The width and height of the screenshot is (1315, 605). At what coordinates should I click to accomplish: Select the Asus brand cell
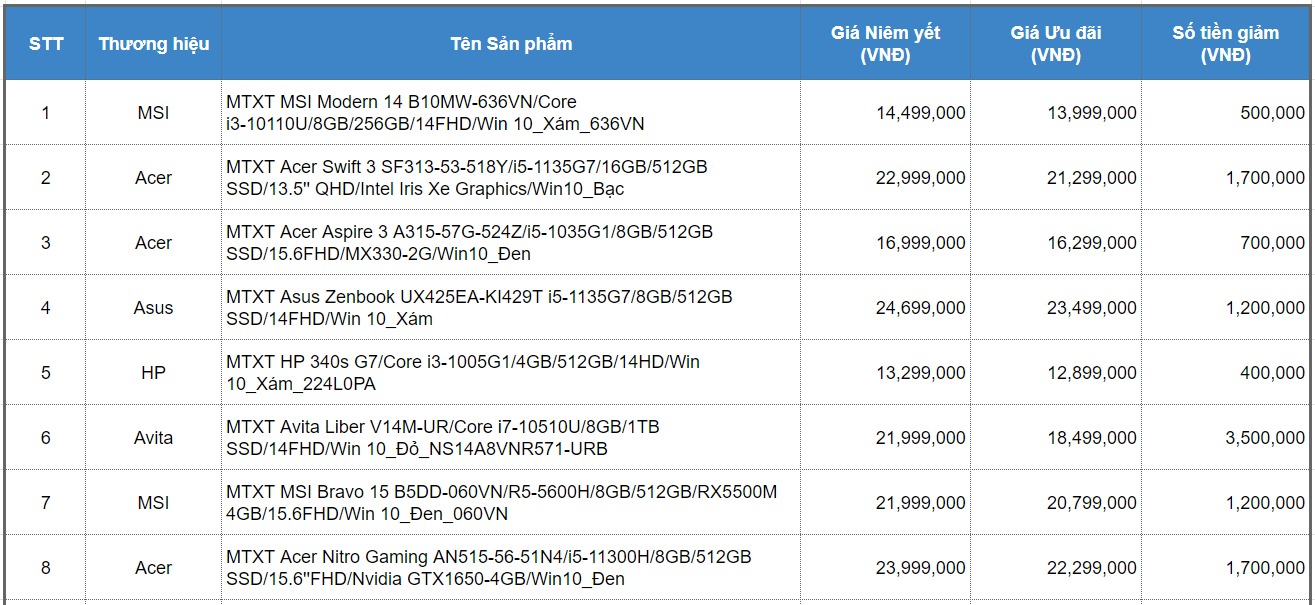tap(154, 308)
